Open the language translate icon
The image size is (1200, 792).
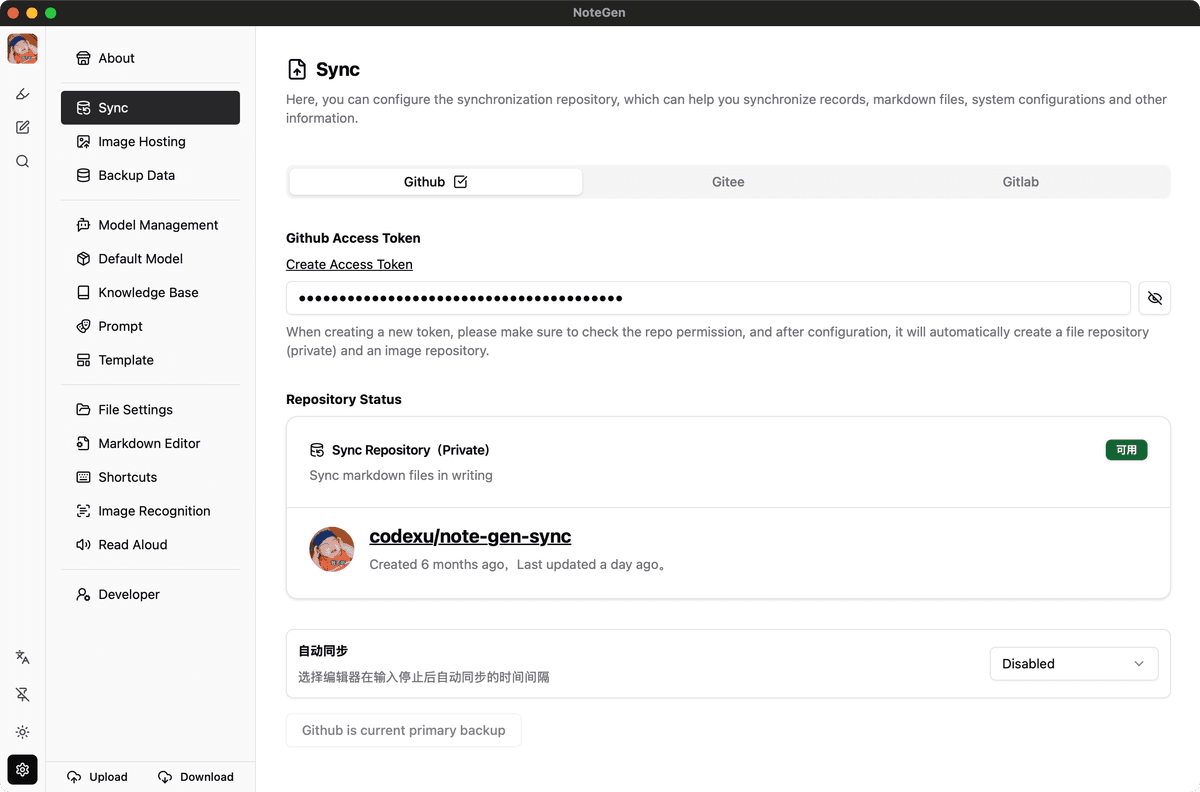22,657
